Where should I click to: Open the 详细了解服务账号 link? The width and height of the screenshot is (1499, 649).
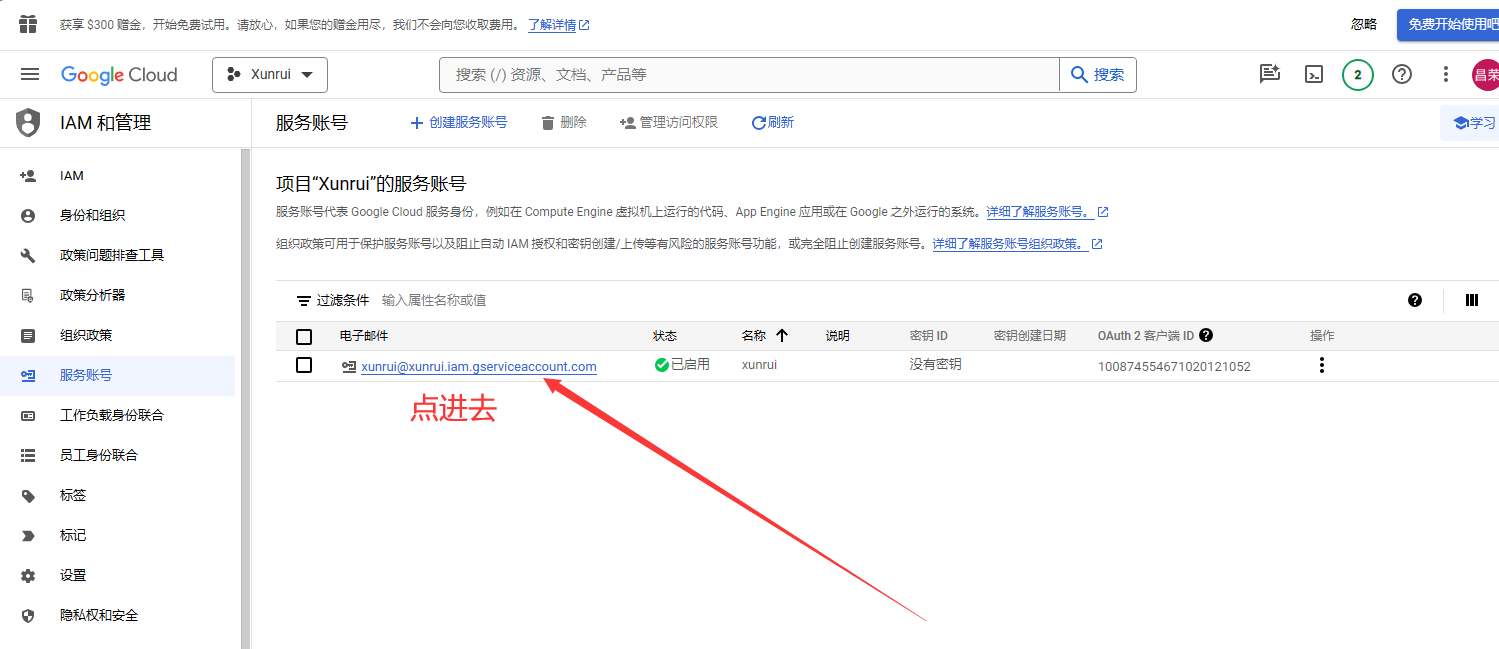[1047, 212]
